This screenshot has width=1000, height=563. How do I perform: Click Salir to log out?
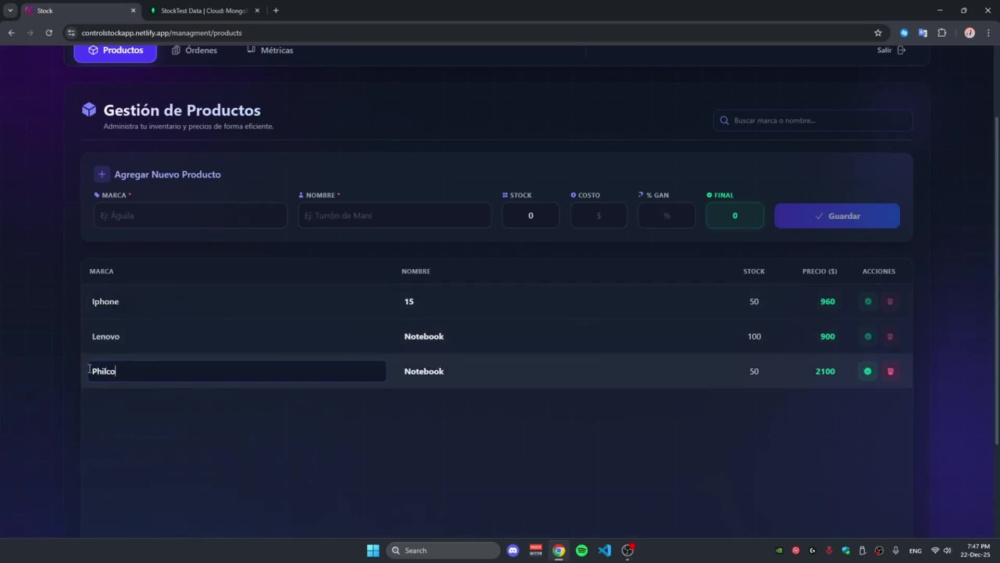pyautogui.click(x=891, y=50)
